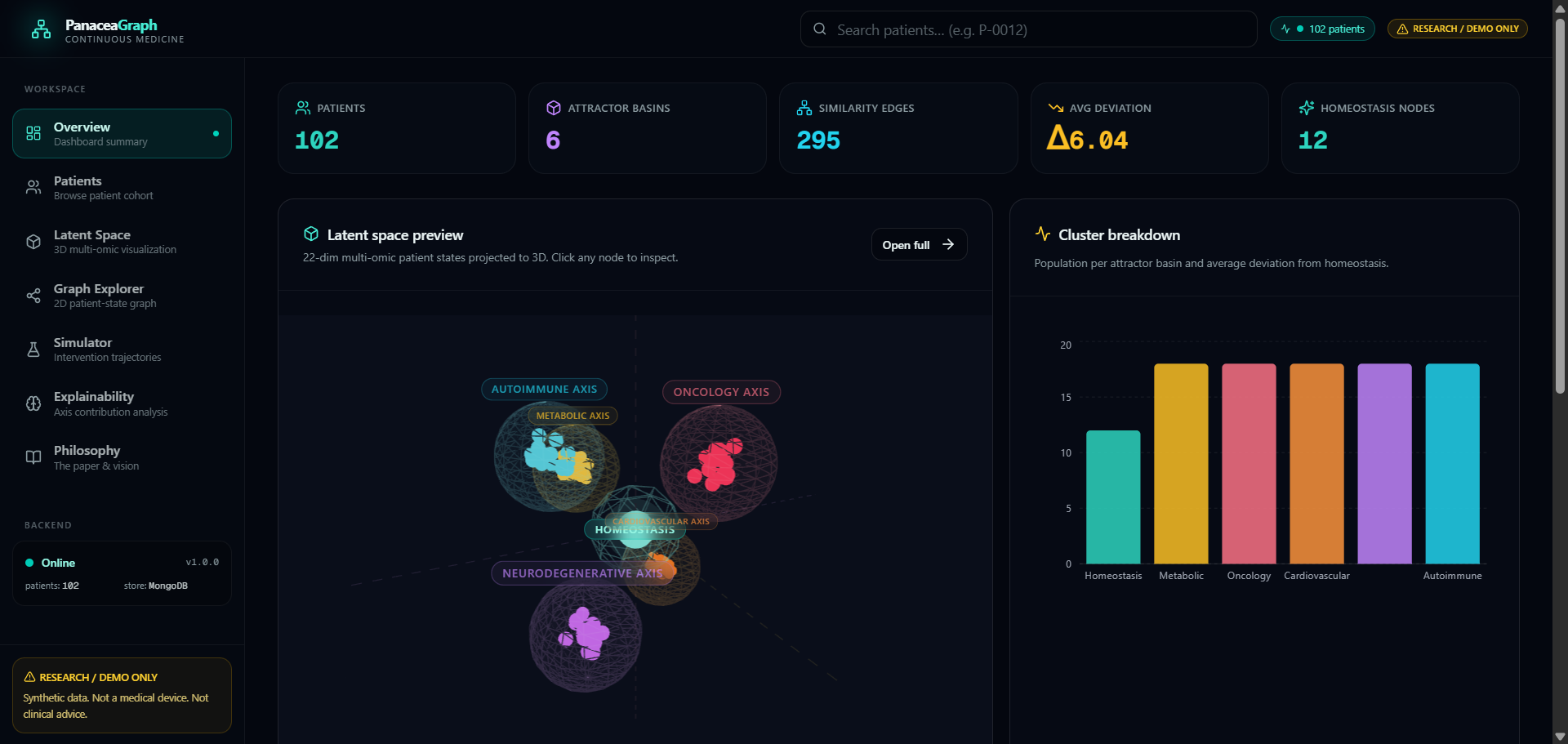Click the 102 patients status pill
1568x744 pixels.
click(x=1322, y=29)
